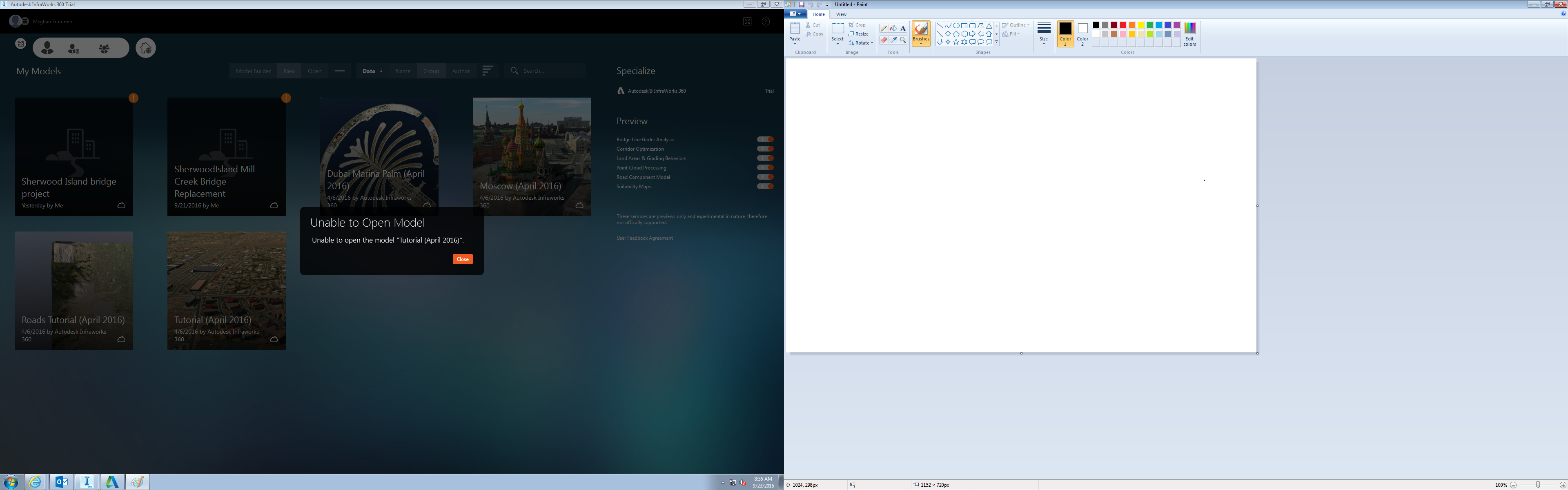Enable the Name sorting option
1568x490 pixels.
[x=402, y=71]
